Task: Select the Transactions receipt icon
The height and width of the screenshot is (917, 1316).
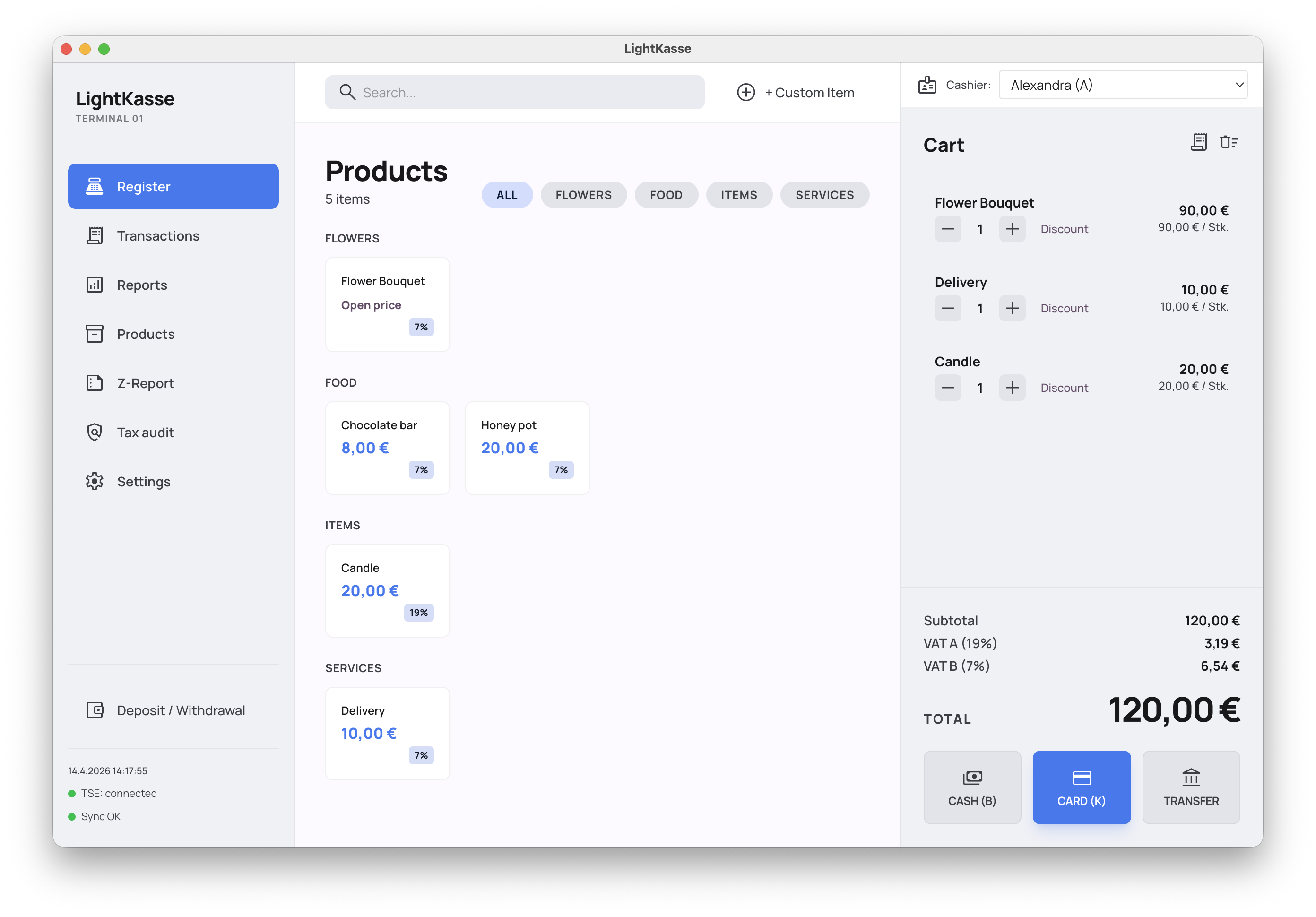Action: (x=94, y=235)
